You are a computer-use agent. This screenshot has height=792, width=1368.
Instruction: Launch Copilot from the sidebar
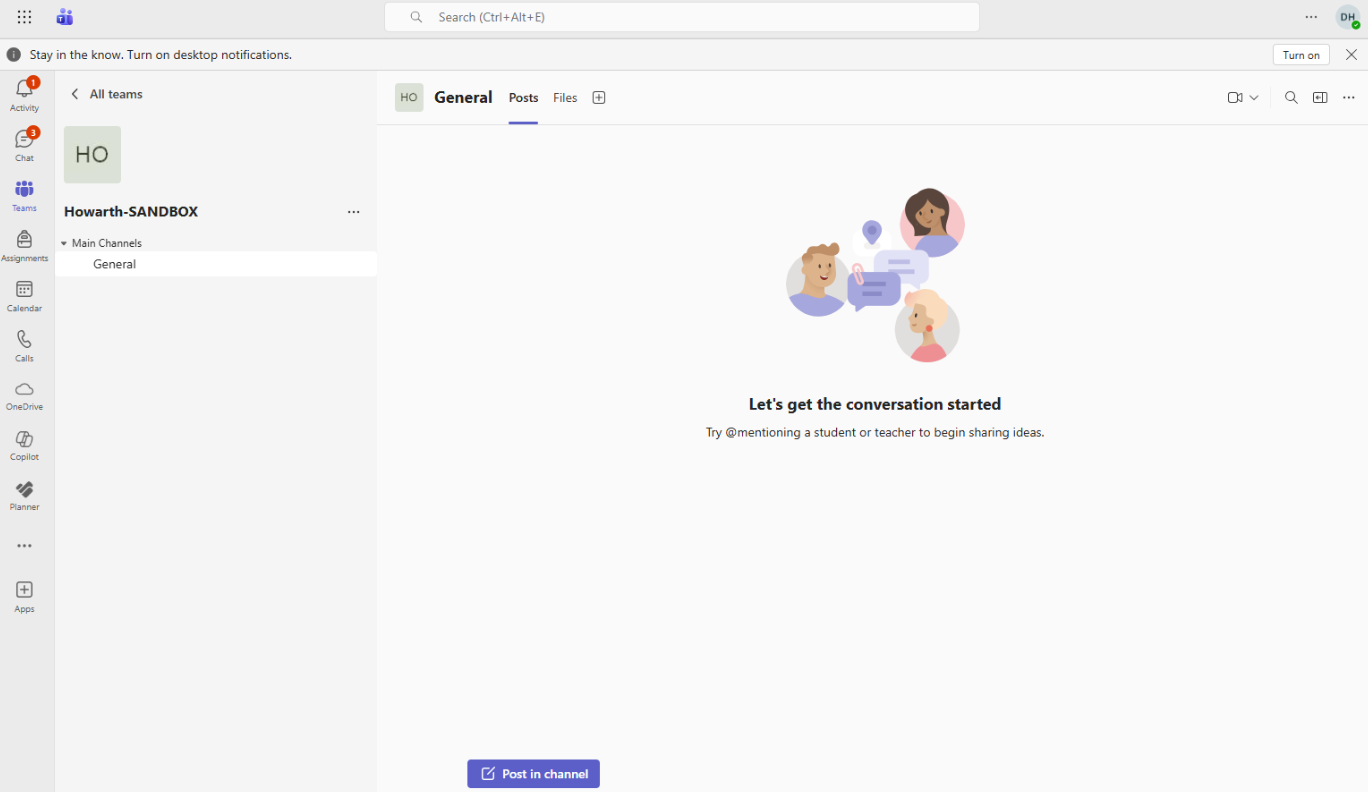click(x=24, y=445)
